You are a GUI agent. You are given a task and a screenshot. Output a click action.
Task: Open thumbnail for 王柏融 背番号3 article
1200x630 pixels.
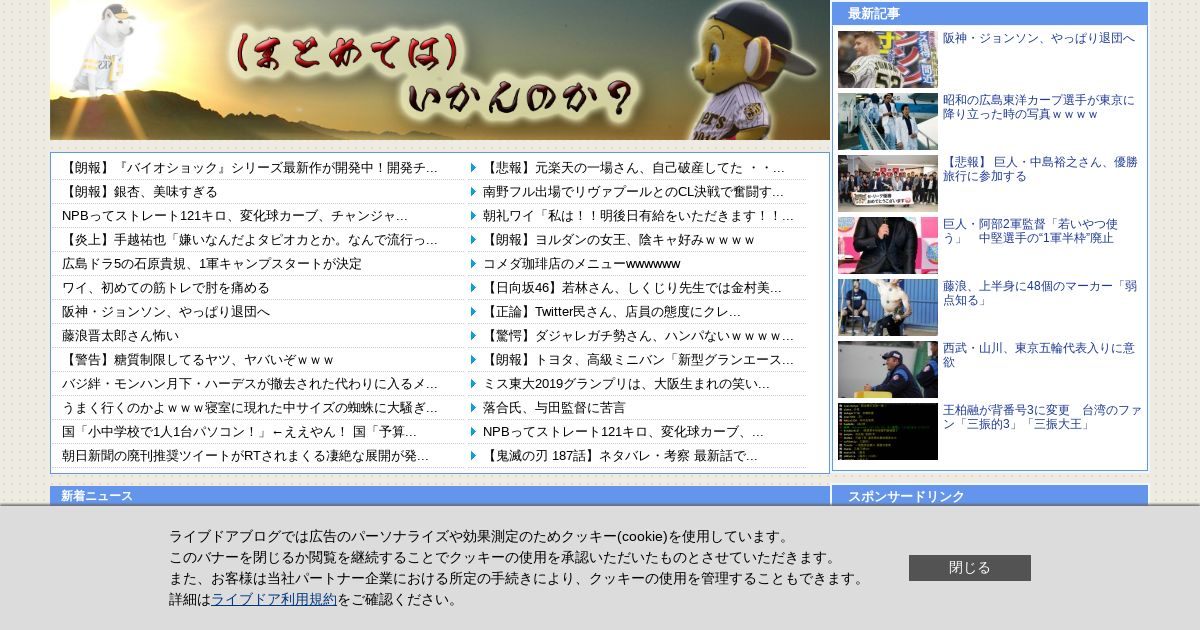[888, 431]
